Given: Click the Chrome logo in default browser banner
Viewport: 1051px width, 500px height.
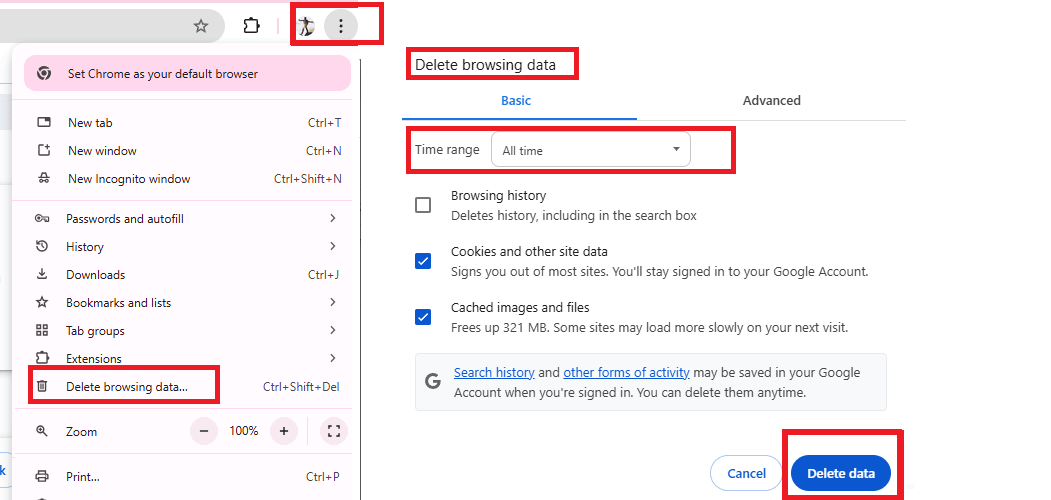Looking at the screenshot, I should click(44, 74).
